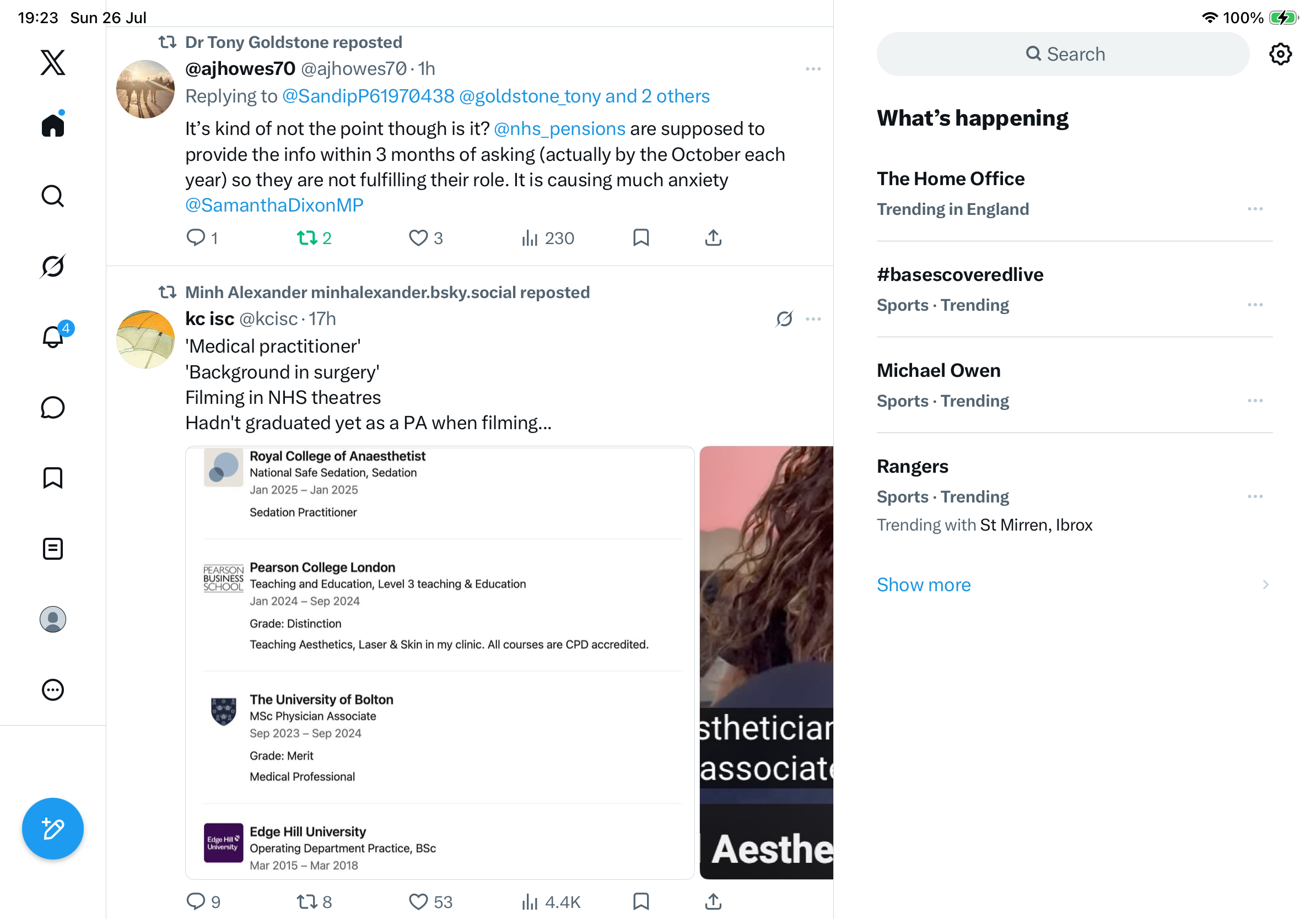Screen dimensions: 1316x919
Task: Tap the compose new post button
Action: (53, 828)
